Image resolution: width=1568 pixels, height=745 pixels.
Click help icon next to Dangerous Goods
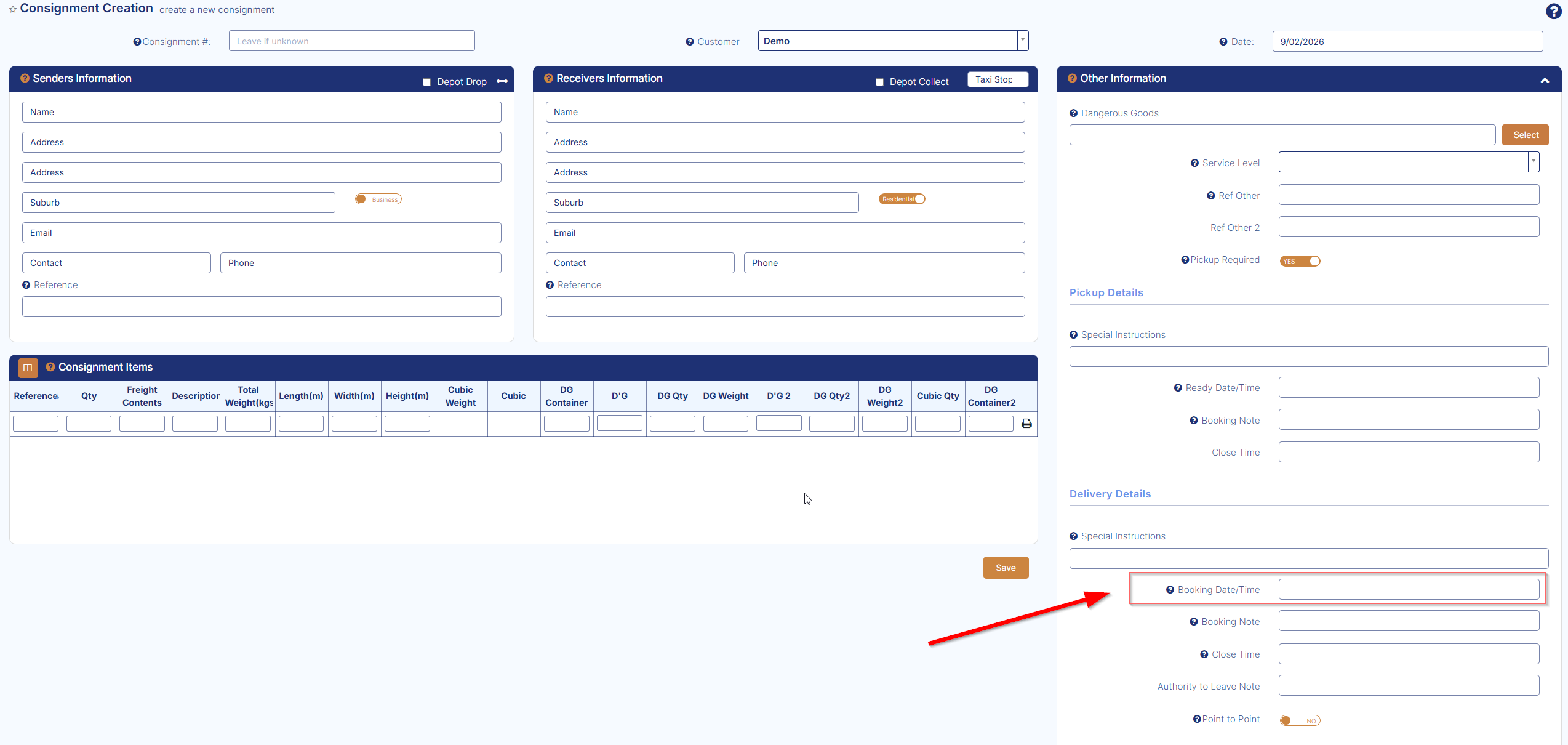(1073, 113)
